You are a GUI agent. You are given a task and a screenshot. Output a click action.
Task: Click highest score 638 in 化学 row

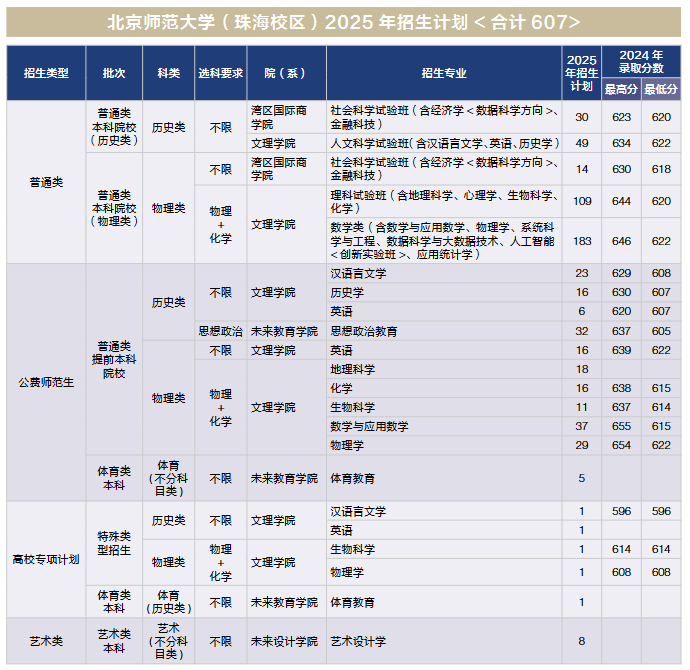tap(621, 388)
